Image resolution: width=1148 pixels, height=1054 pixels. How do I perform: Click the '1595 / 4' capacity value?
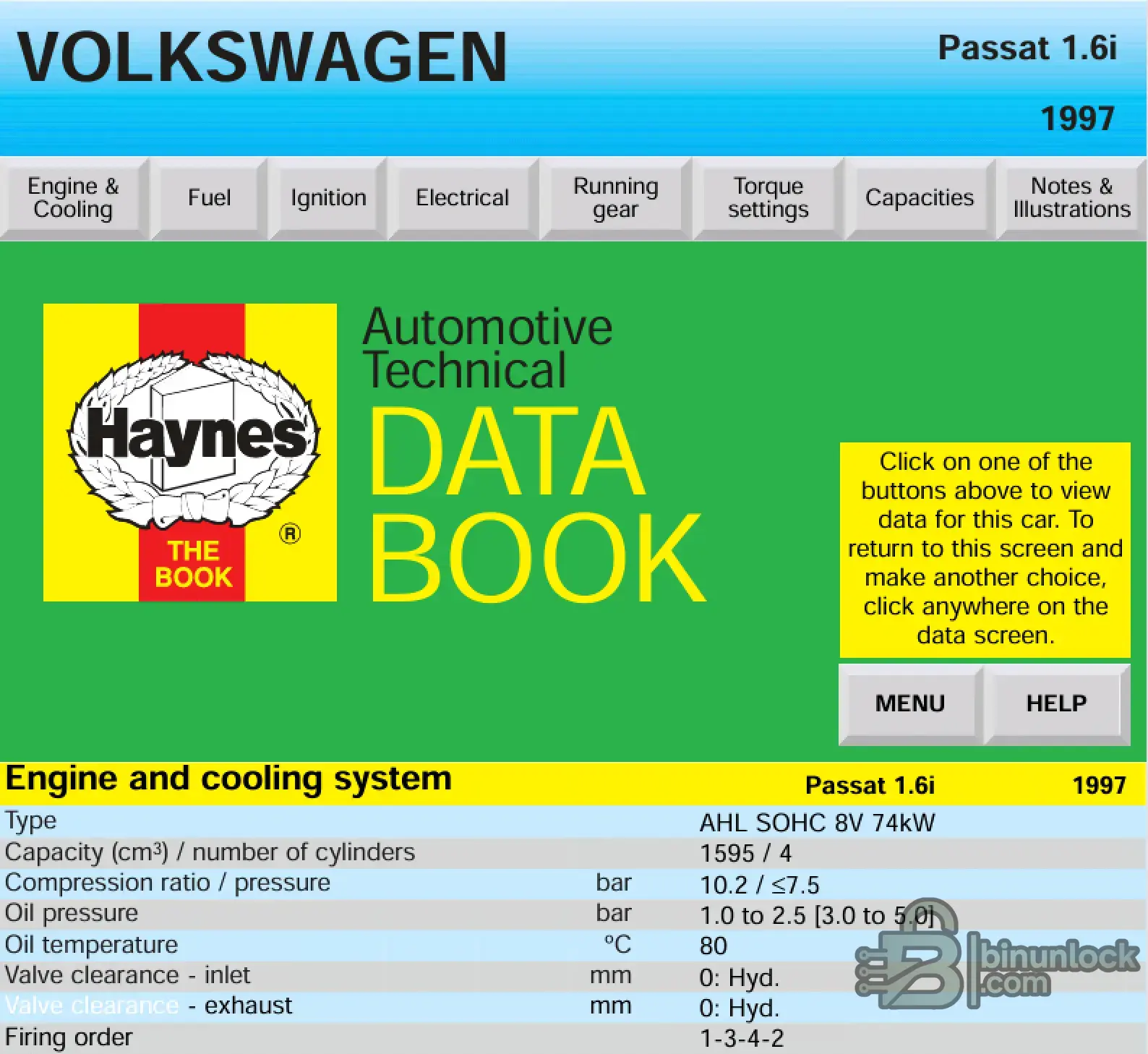pyautogui.click(x=745, y=854)
